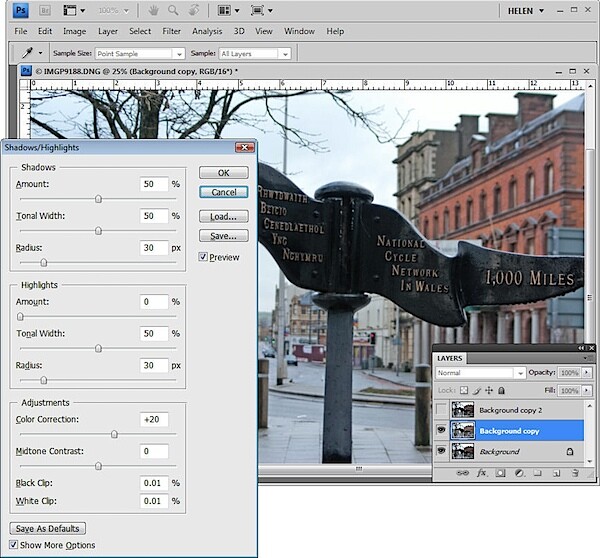Viewport: 600px width, 558px height.
Task: Click Lock image pixels brush icon
Action: point(477,390)
